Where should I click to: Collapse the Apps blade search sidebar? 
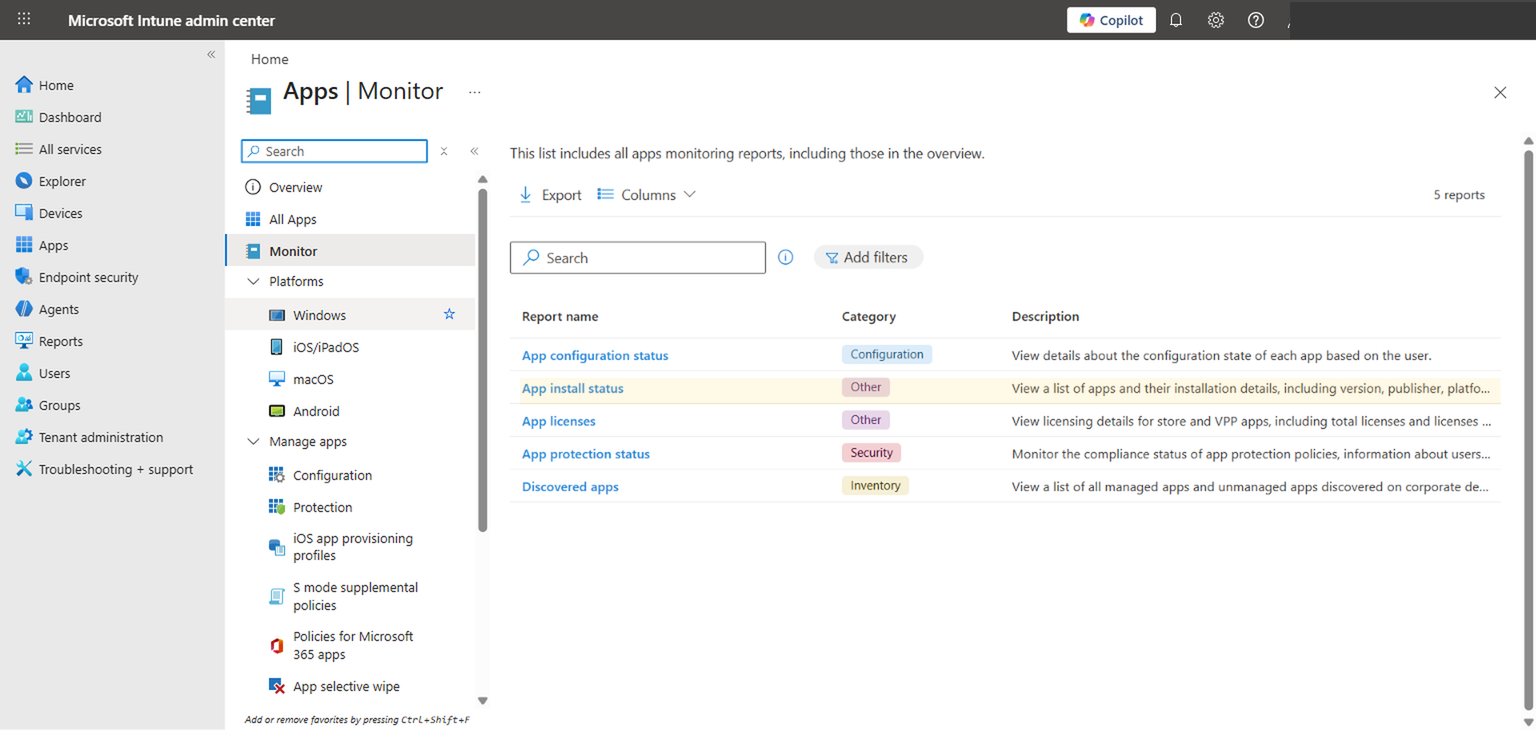475,150
